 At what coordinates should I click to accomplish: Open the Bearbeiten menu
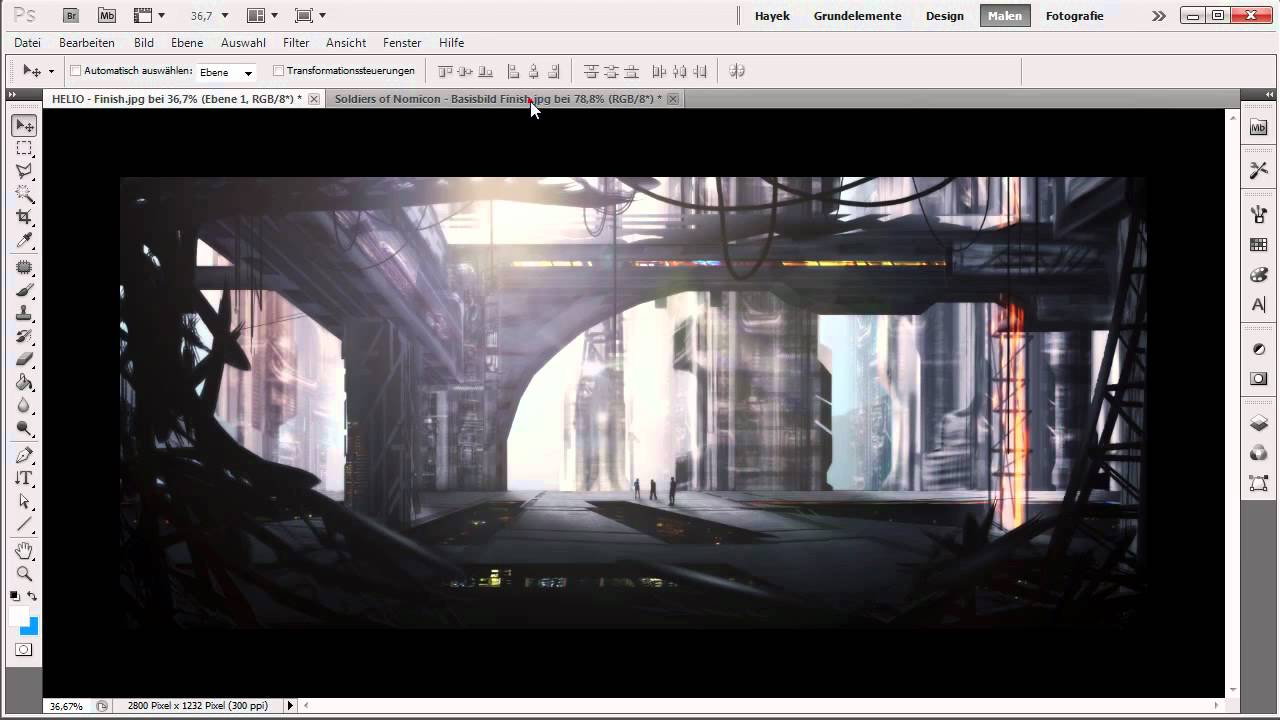pyautogui.click(x=87, y=43)
